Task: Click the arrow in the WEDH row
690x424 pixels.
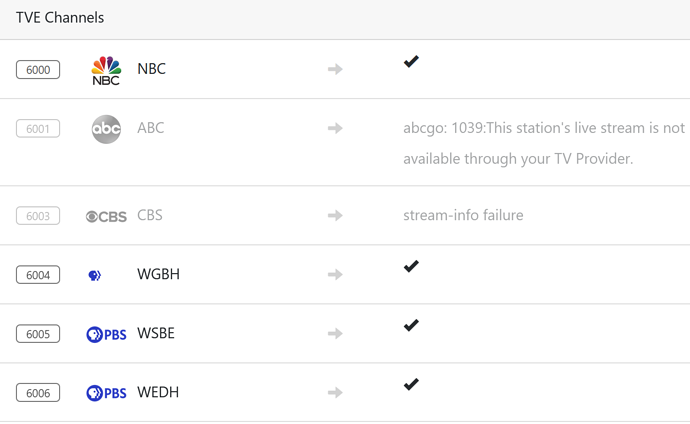Action: [x=335, y=392]
